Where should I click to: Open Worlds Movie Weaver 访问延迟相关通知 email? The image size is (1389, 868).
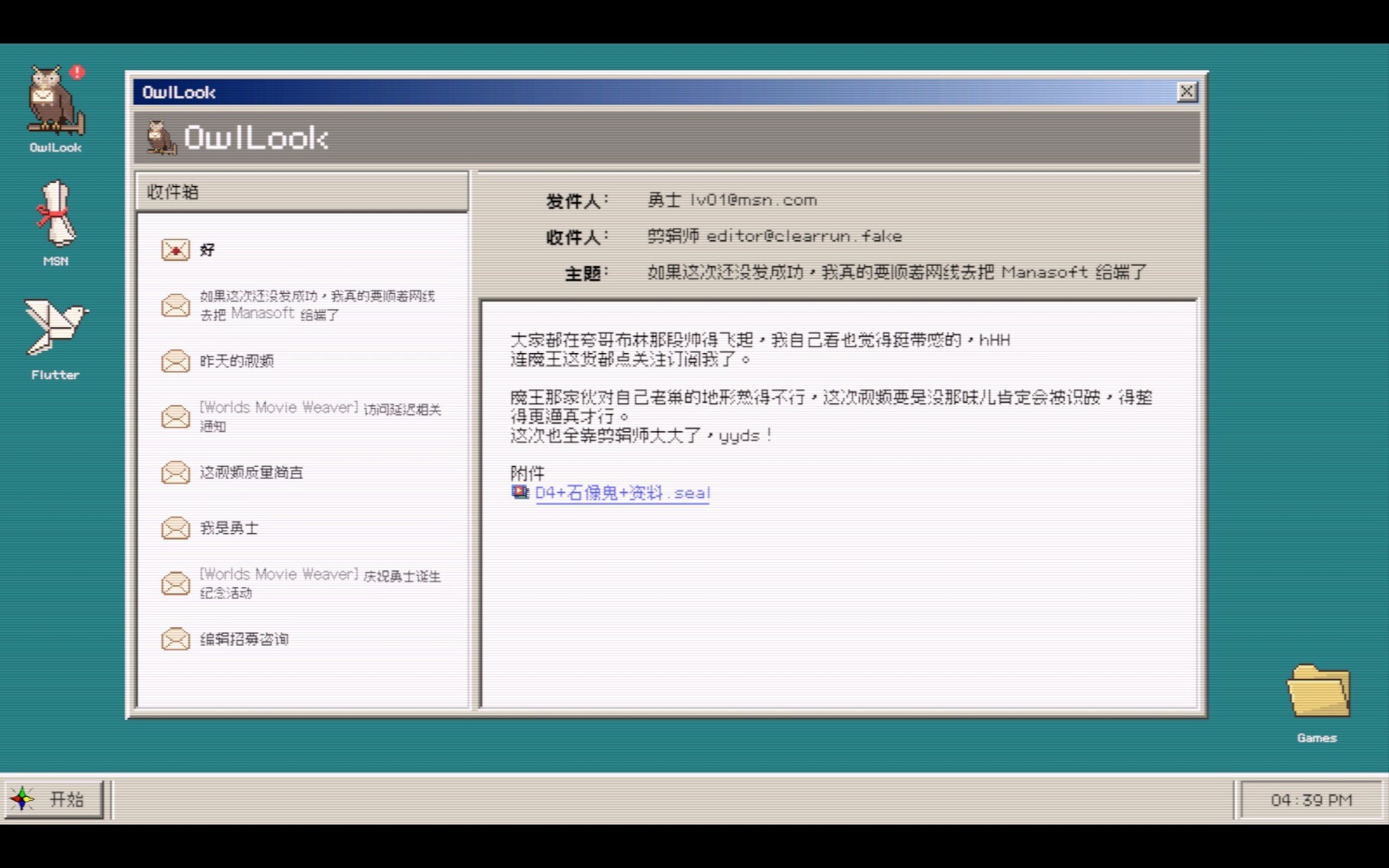coord(320,416)
